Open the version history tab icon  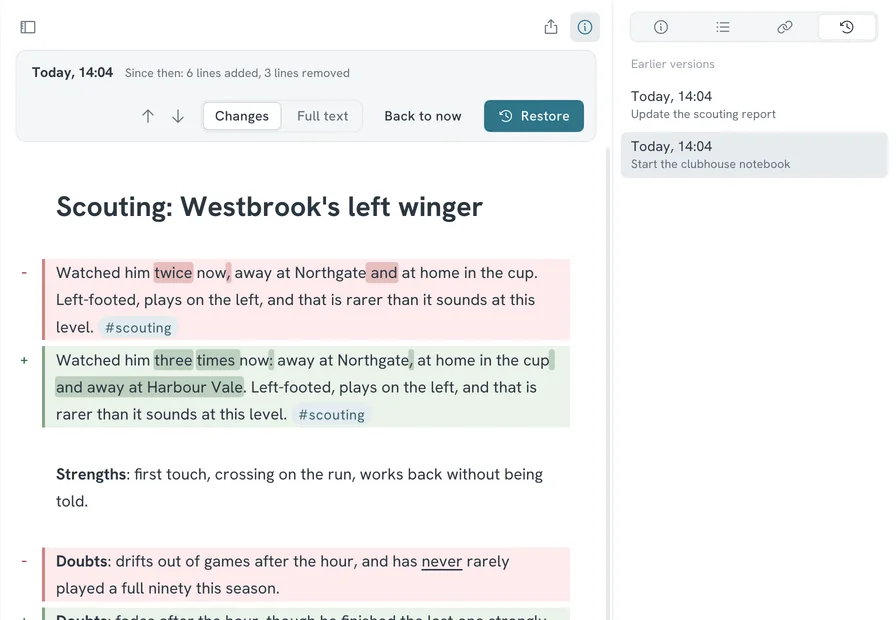847,27
